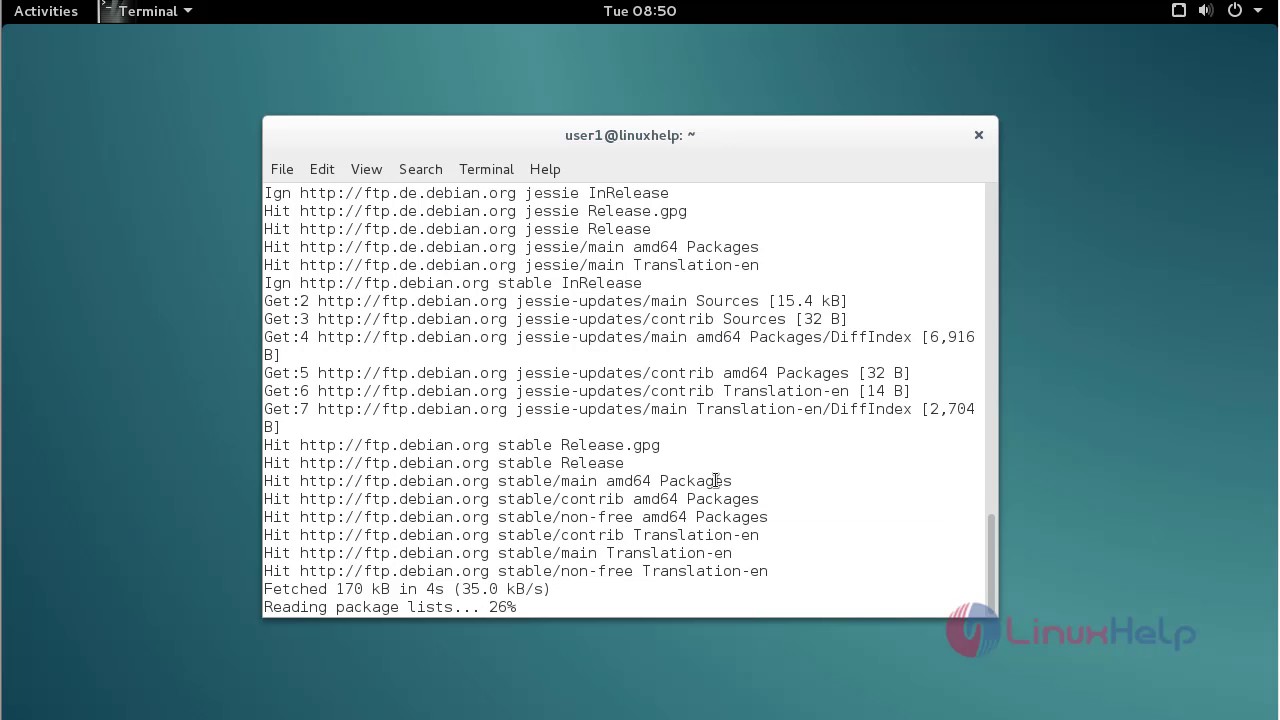Open the Activities overview
The height and width of the screenshot is (720, 1280).
[x=46, y=11]
